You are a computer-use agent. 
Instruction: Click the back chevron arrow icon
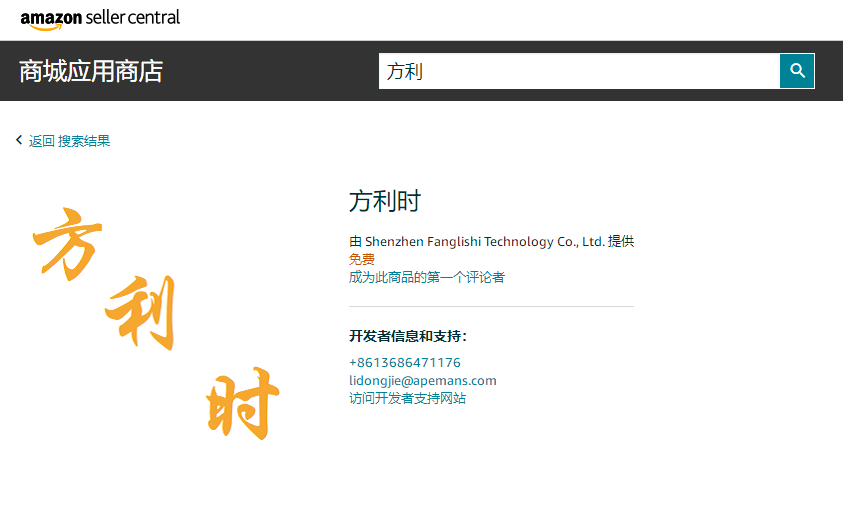tap(19, 140)
